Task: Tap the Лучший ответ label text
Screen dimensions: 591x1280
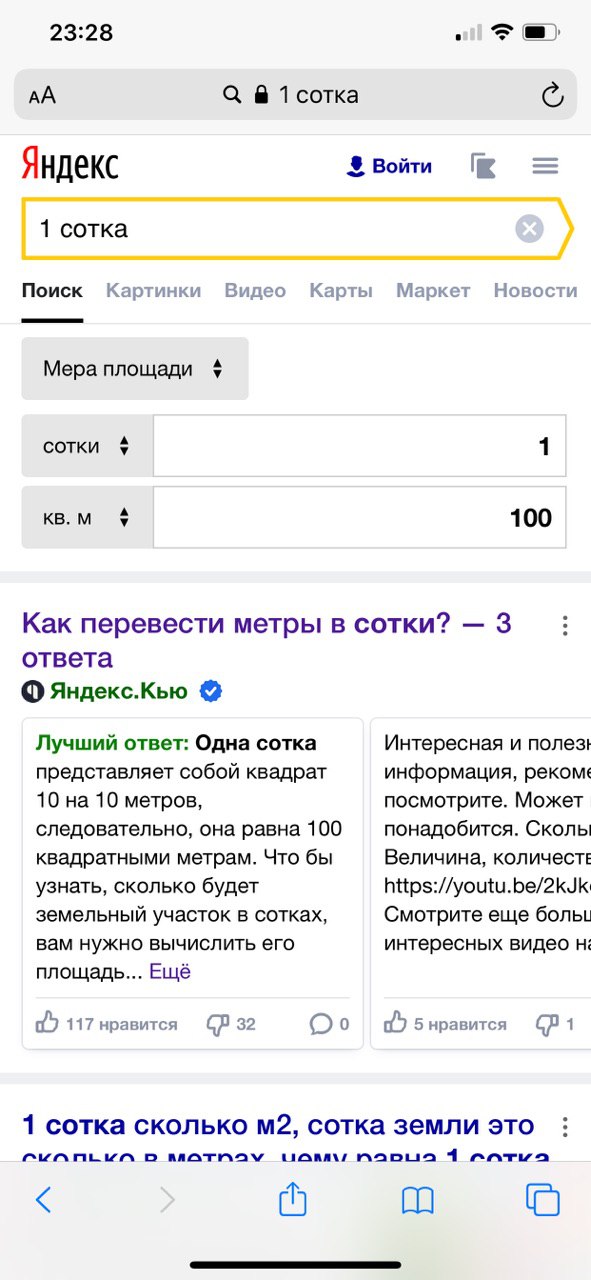Action: click(112, 743)
